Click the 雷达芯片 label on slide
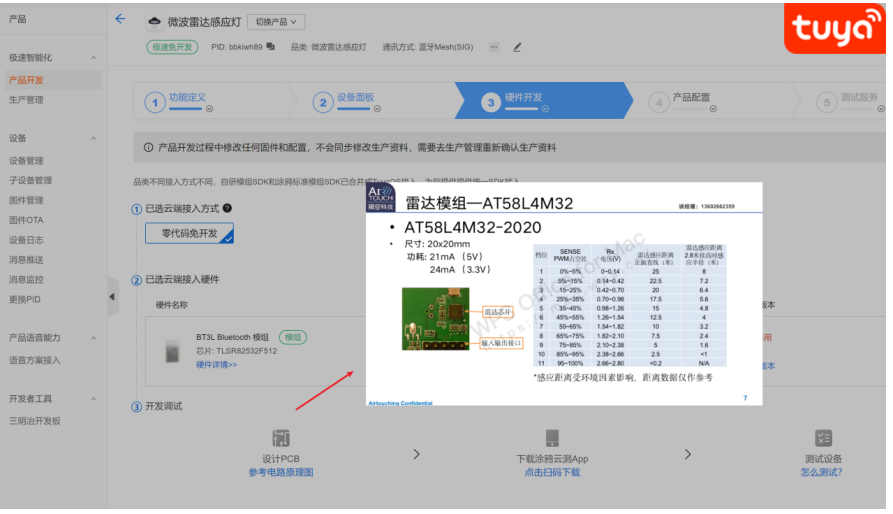 tap(498, 312)
